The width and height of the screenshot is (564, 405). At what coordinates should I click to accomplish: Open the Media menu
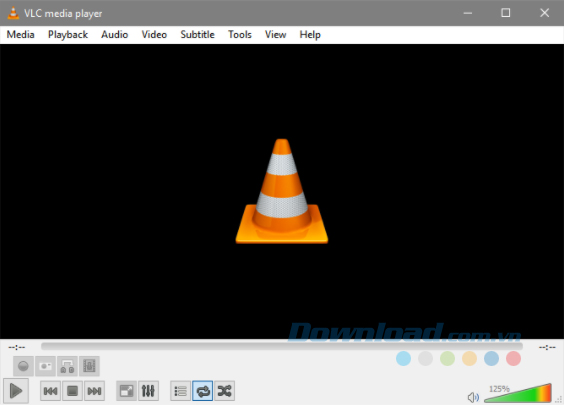(x=21, y=35)
